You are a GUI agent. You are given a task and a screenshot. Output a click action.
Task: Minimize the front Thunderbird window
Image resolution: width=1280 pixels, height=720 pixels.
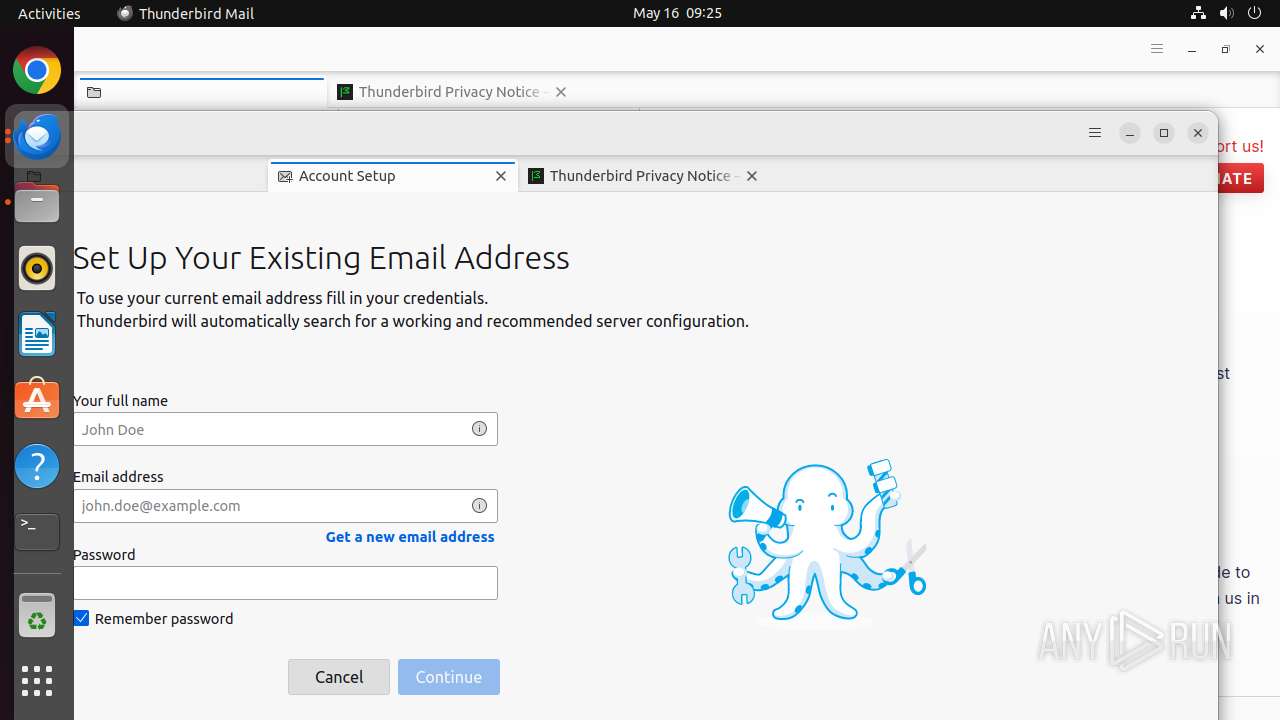pyautogui.click(x=1130, y=133)
